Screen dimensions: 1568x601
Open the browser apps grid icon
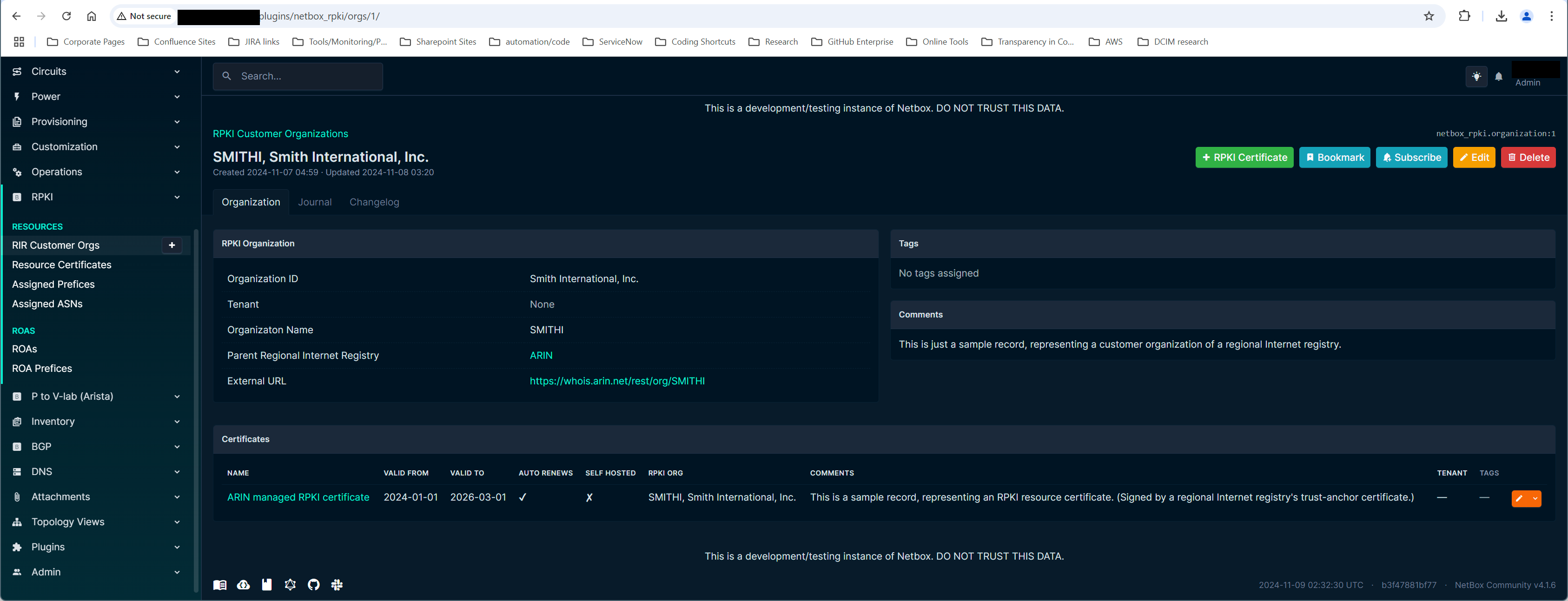point(19,42)
